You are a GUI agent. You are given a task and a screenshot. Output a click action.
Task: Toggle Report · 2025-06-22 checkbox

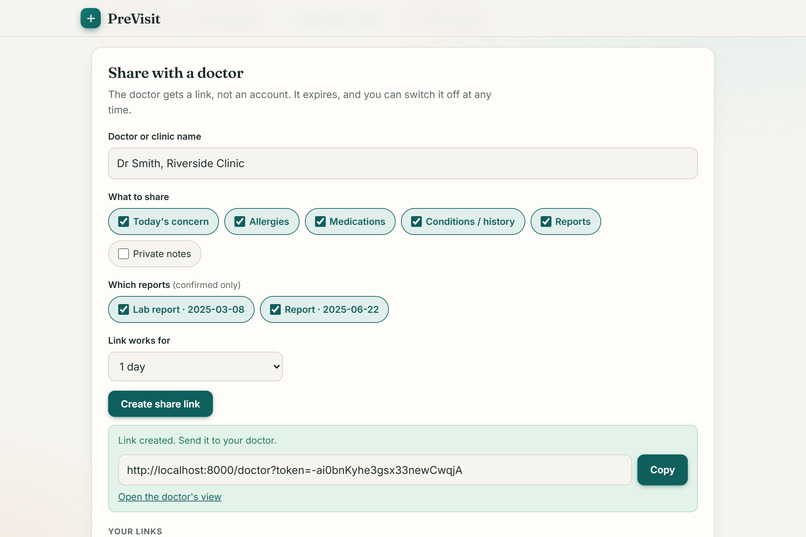coord(276,309)
